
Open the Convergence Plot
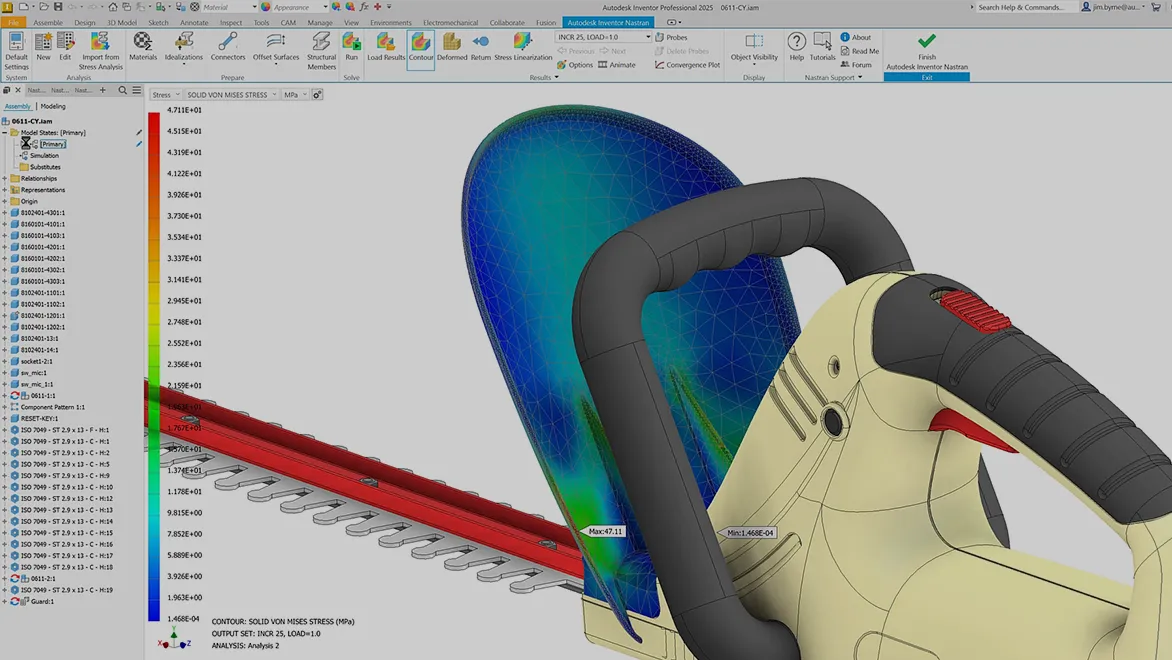point(687,65)
